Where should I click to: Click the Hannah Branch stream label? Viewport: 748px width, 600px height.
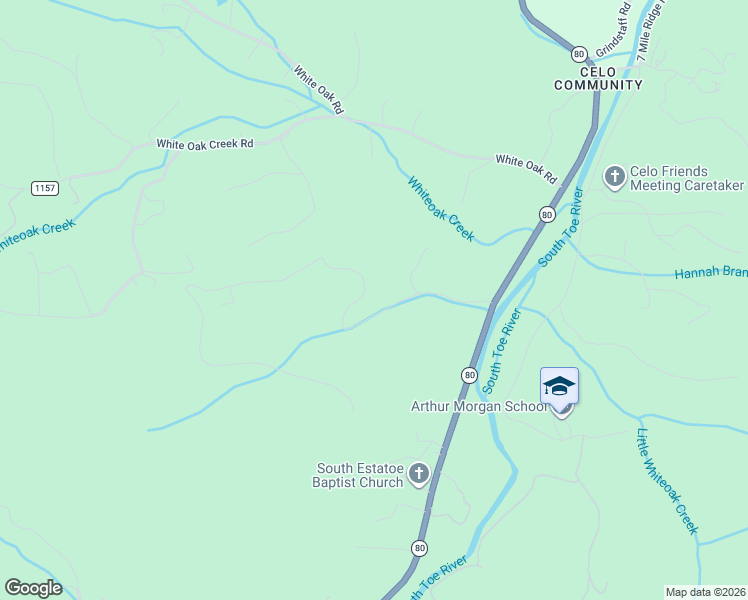click(711, 272)
